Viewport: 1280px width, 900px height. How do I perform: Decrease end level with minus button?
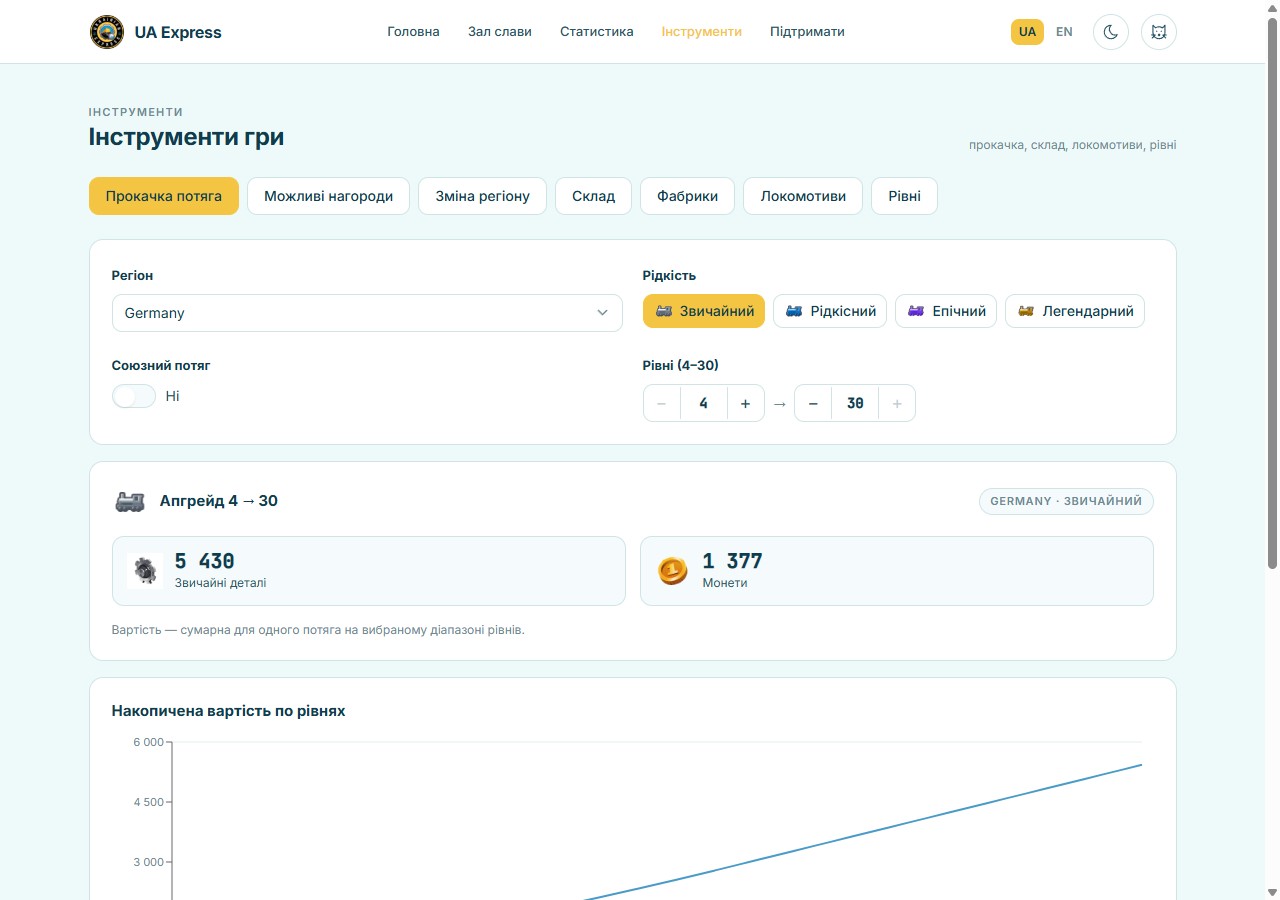pos(813,403)
